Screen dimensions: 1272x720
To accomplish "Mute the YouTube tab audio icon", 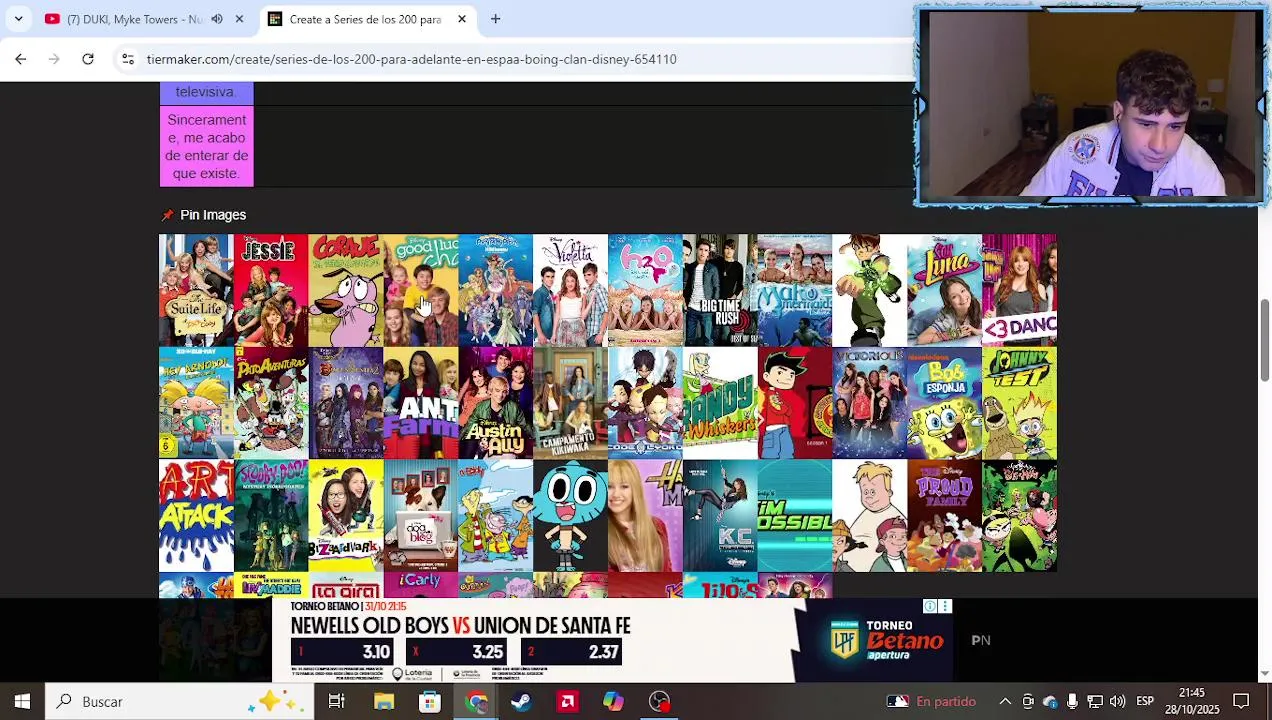I will (x=217, y=19).
